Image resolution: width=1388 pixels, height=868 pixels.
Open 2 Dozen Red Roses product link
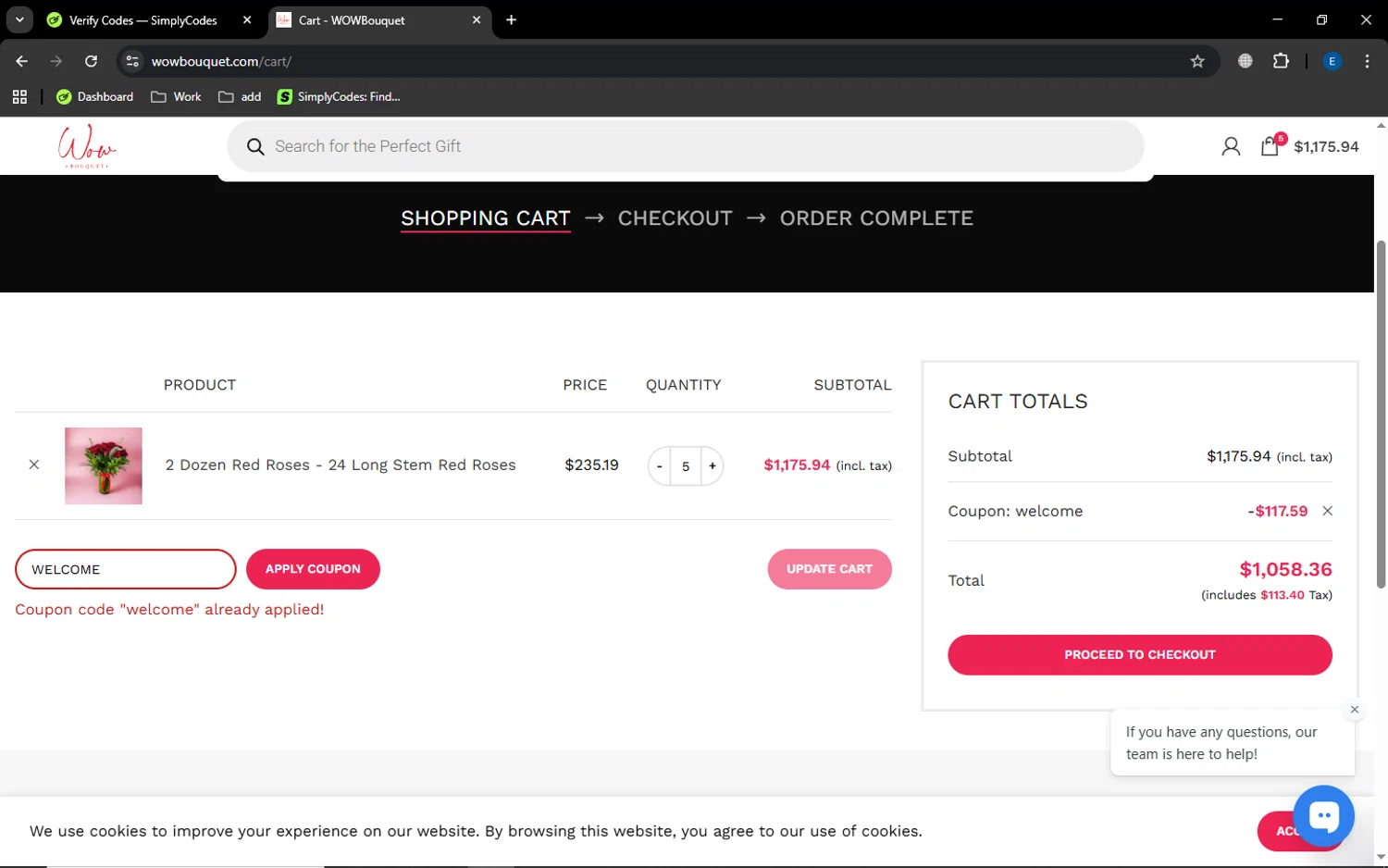(341, 465)
